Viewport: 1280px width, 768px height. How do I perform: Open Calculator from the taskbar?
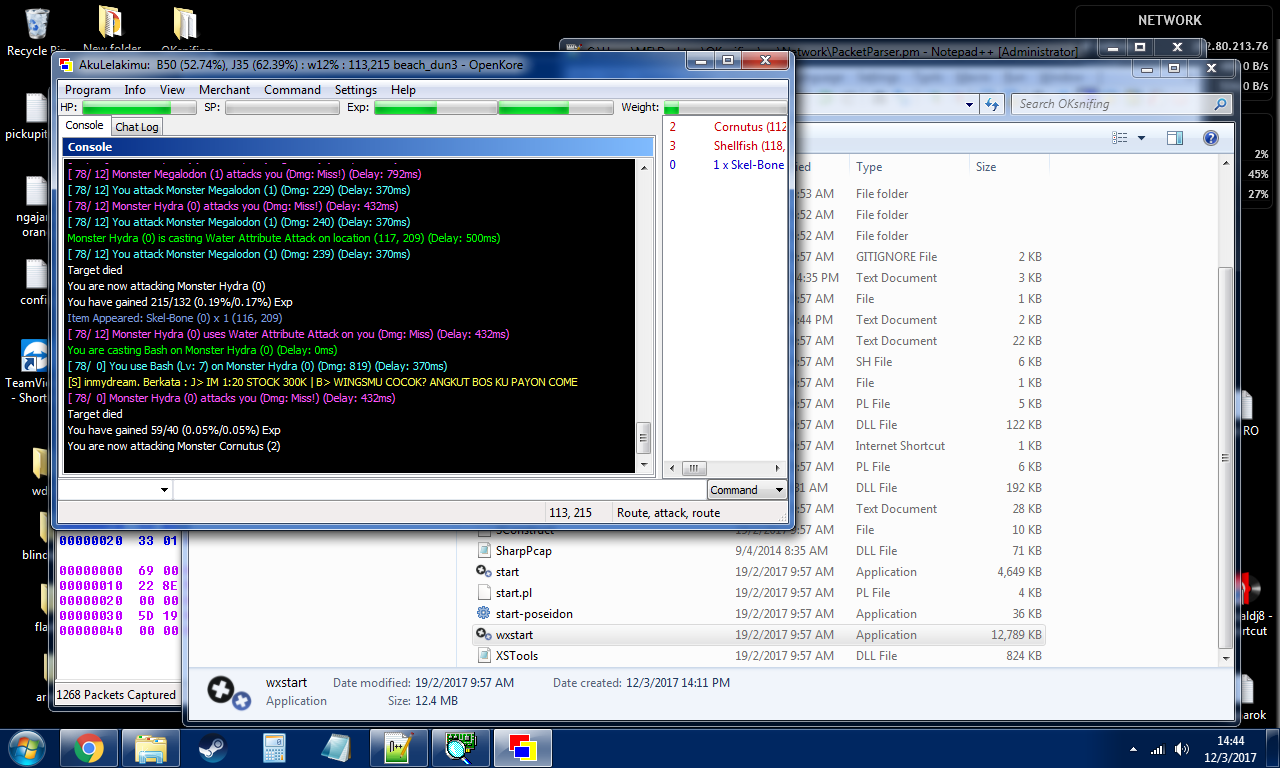tap(274, 748)
